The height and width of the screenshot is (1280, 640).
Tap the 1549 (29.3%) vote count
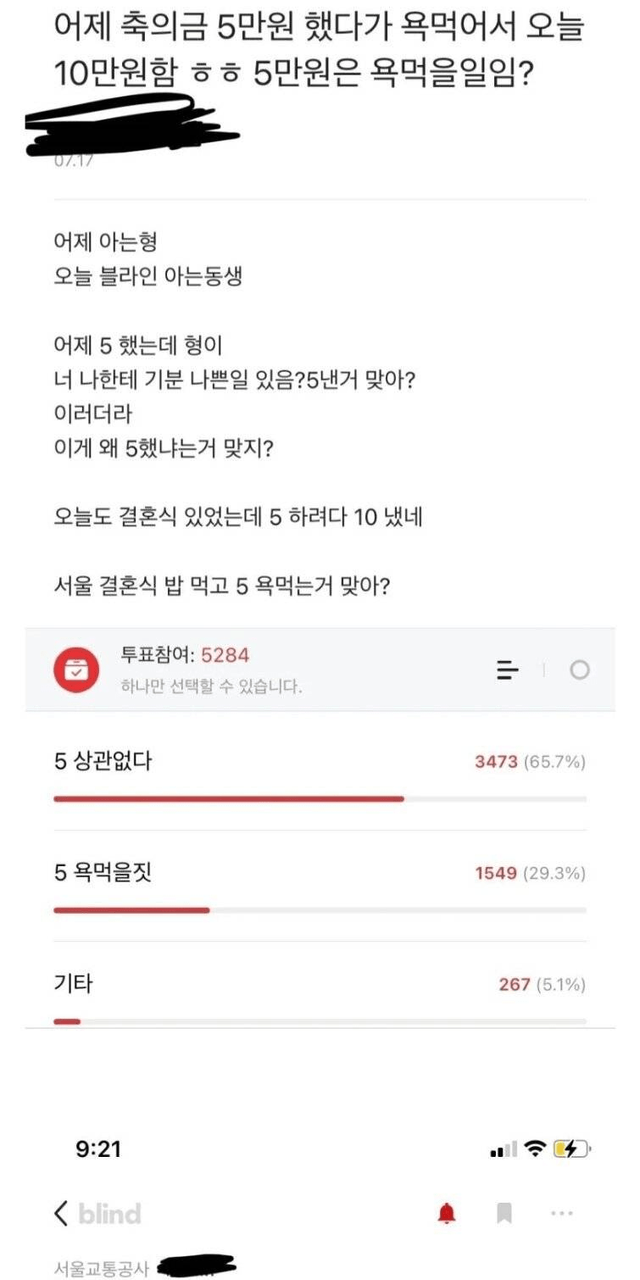click(x=530, y=873)
